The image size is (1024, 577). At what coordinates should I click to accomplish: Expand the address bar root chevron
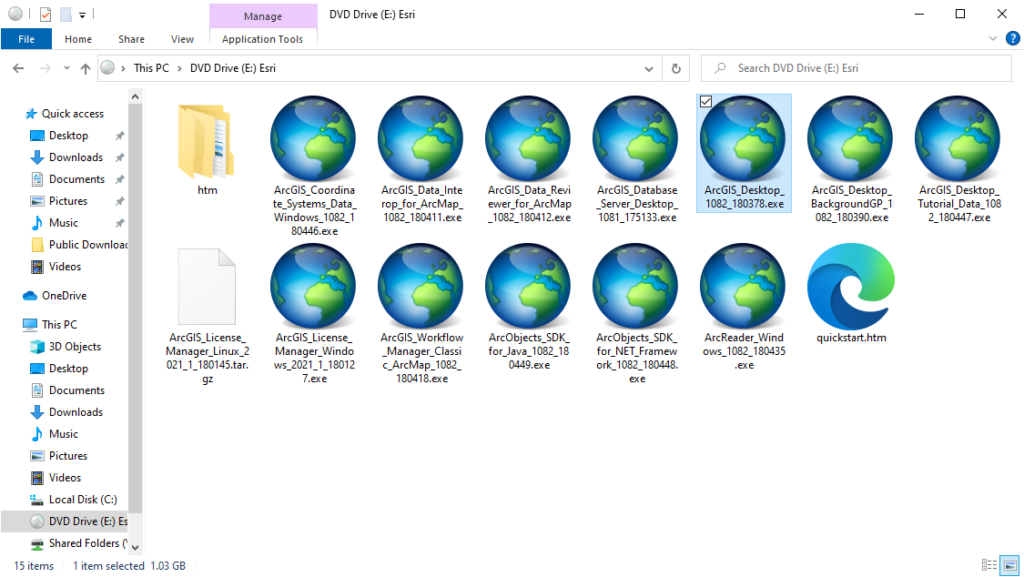(x=123, y=68)
